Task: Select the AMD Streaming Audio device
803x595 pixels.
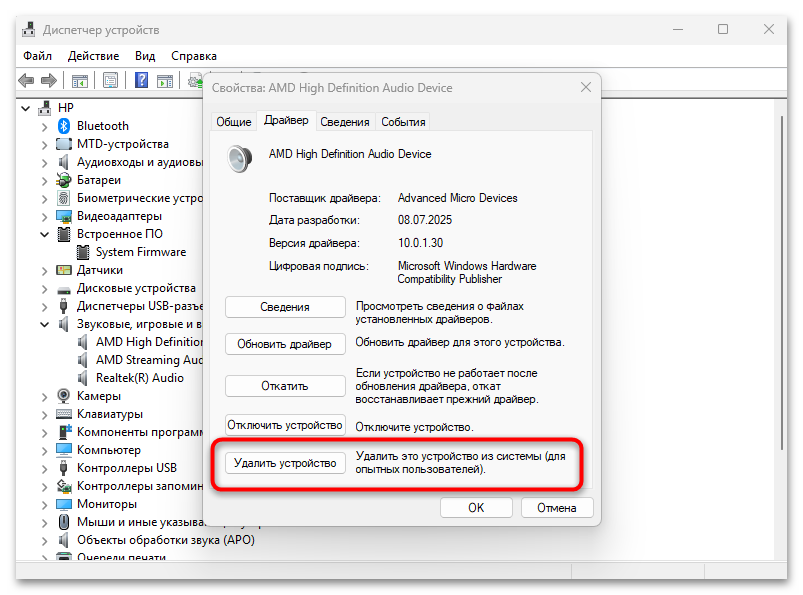Action: 149,360
